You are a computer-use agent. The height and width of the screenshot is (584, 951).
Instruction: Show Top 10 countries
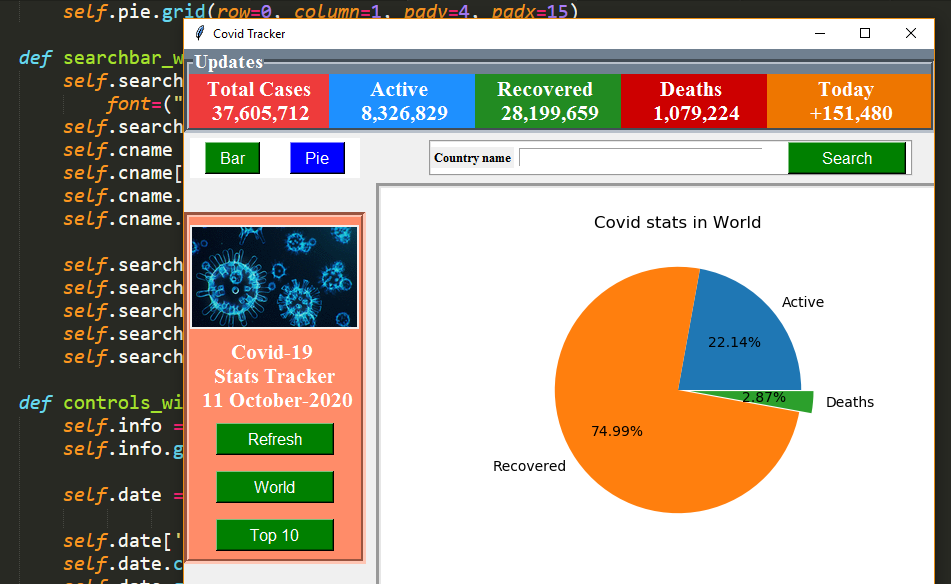(274, 535)
